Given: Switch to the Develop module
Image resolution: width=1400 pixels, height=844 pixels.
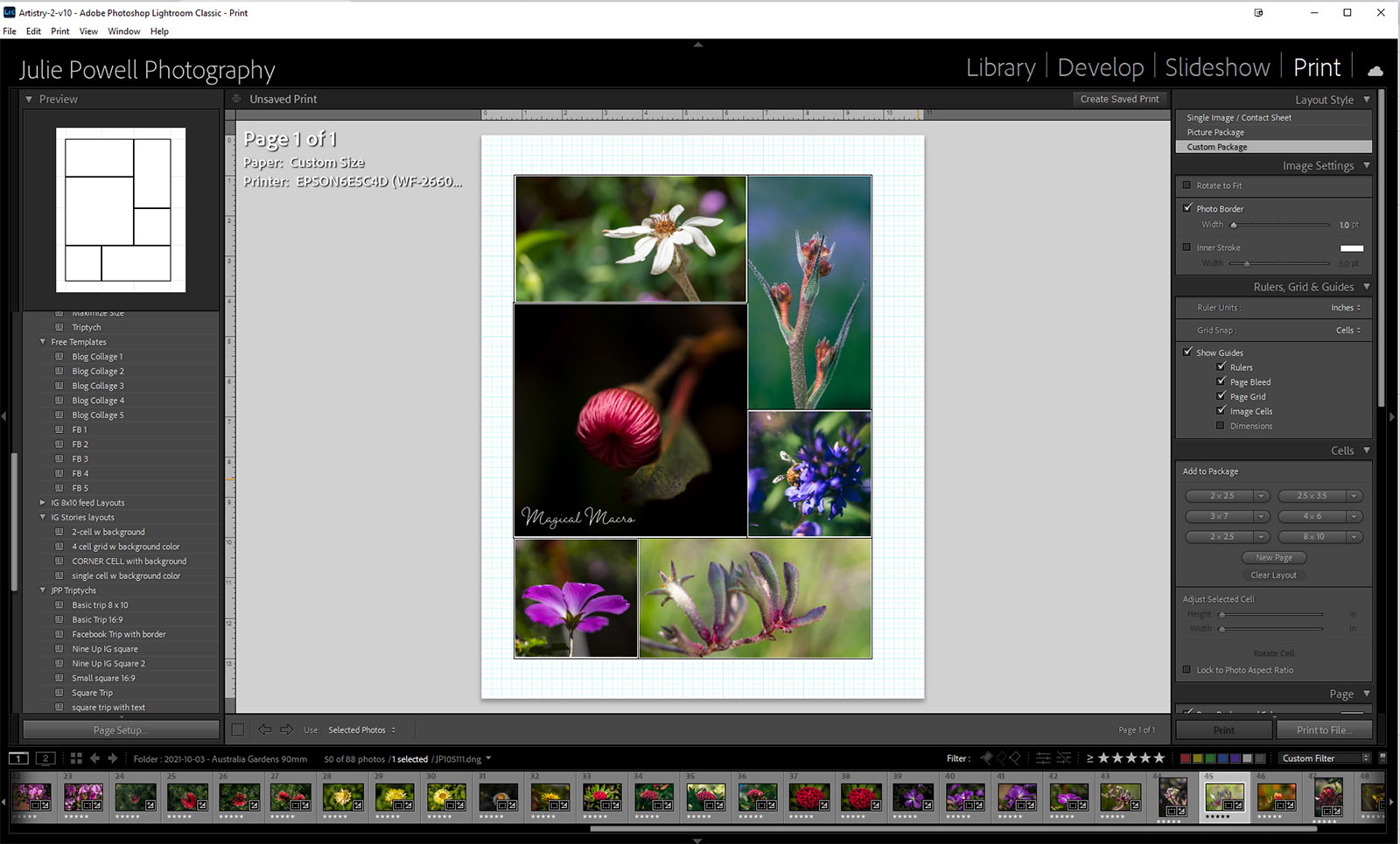Looking at the screenshot, I should pyautogui.click(x=1100, y=68).
